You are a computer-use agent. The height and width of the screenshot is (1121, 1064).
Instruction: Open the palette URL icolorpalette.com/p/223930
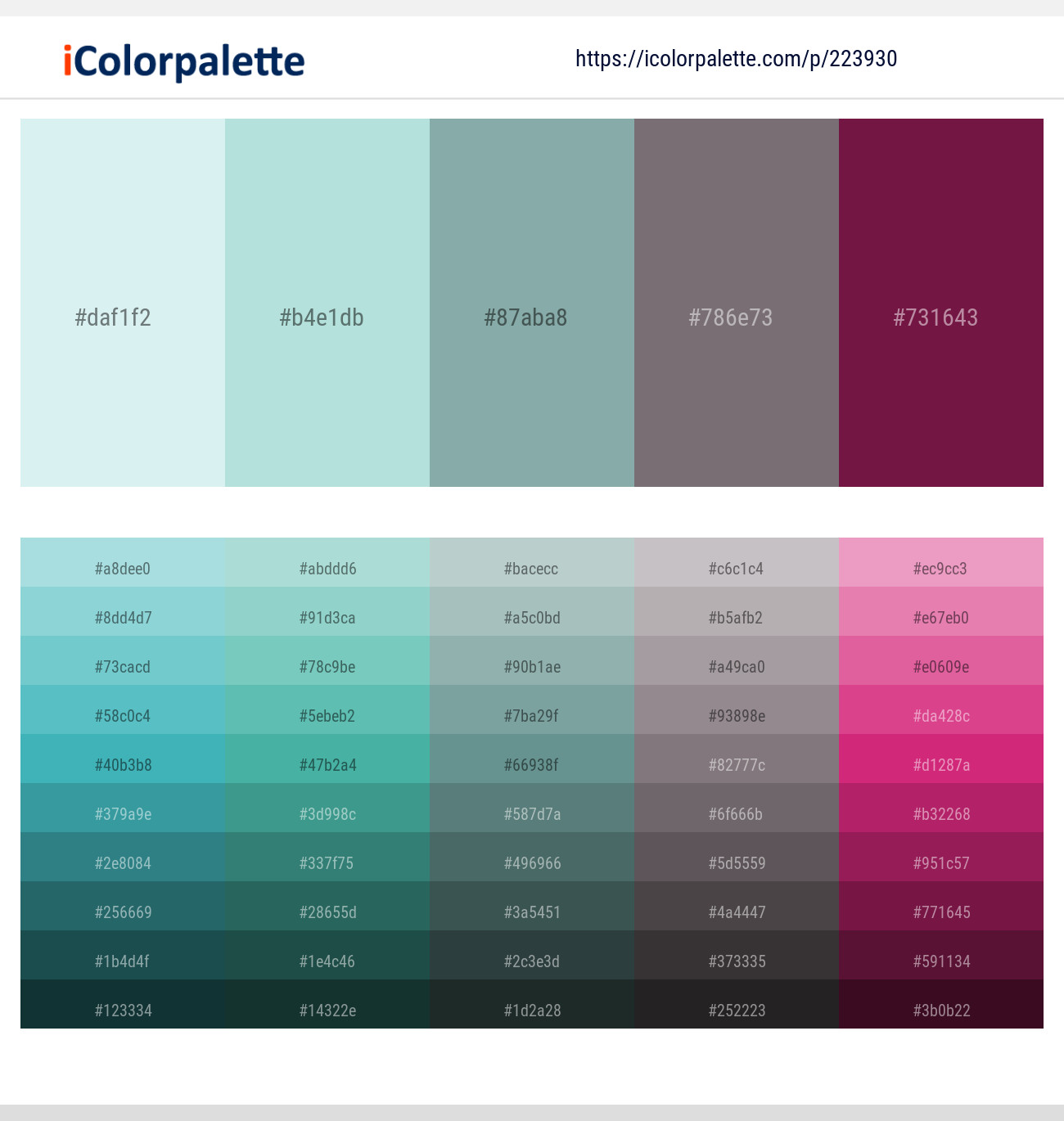(x=735, y=58)
